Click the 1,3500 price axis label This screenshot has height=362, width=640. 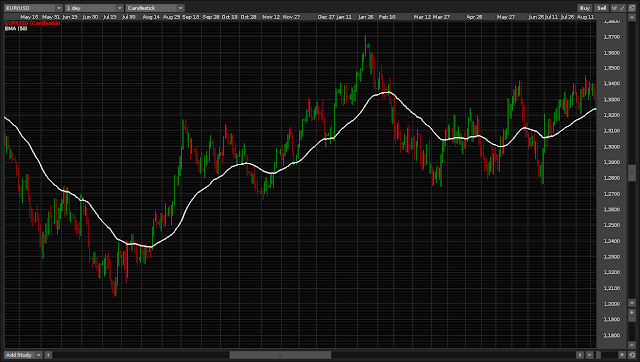pos(611,69)
